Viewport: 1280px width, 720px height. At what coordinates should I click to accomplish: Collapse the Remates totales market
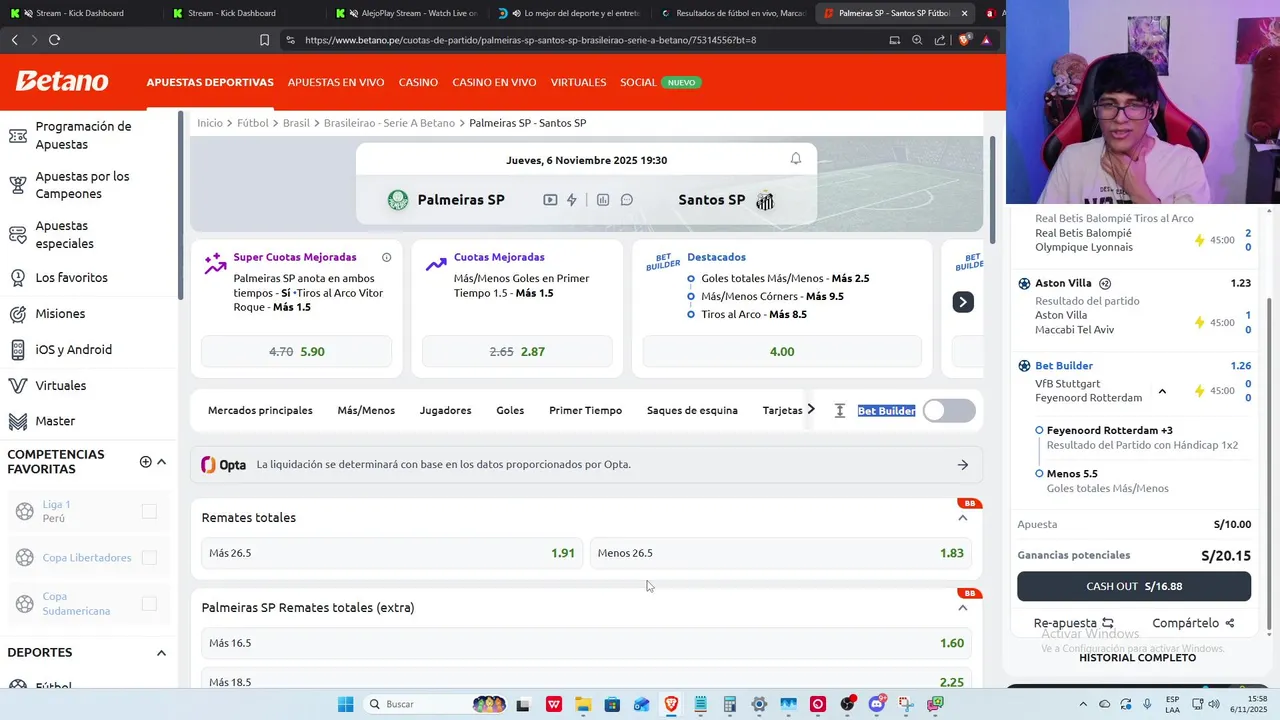coord(963,518)
